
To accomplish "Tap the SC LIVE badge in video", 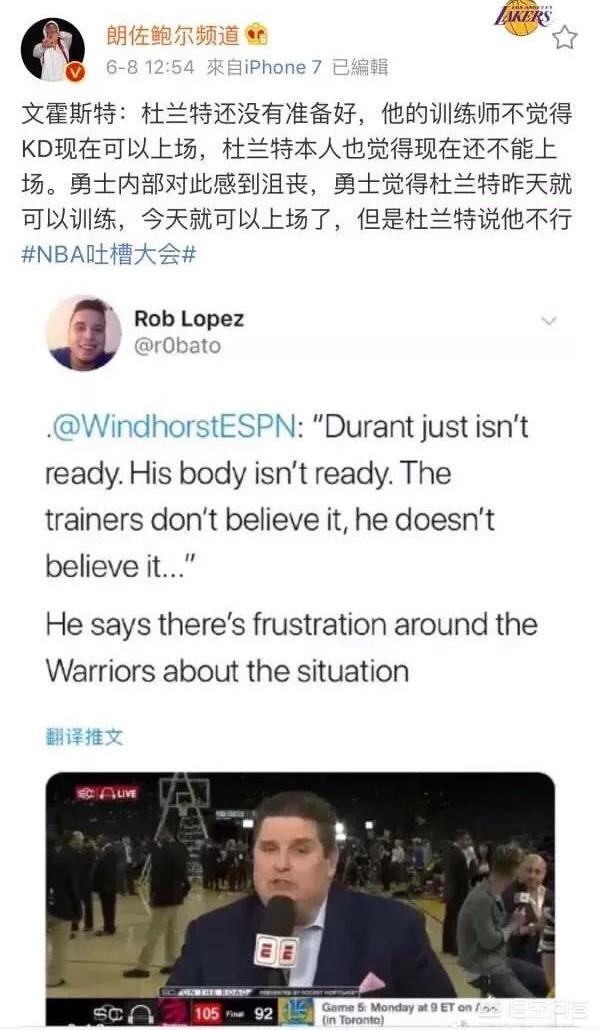I will pyautogui.click(x=106, y=793).
